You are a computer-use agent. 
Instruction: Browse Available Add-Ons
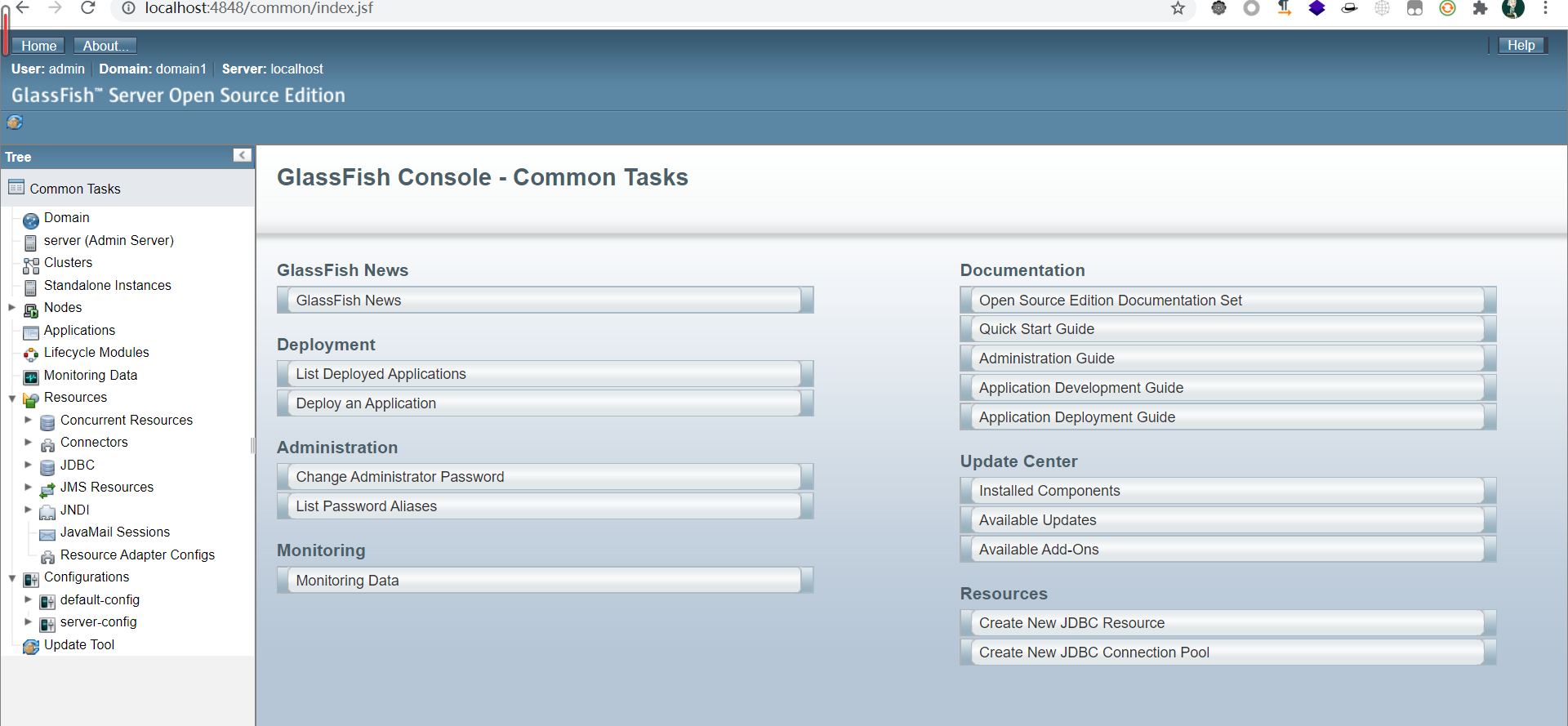point(1228,549)
